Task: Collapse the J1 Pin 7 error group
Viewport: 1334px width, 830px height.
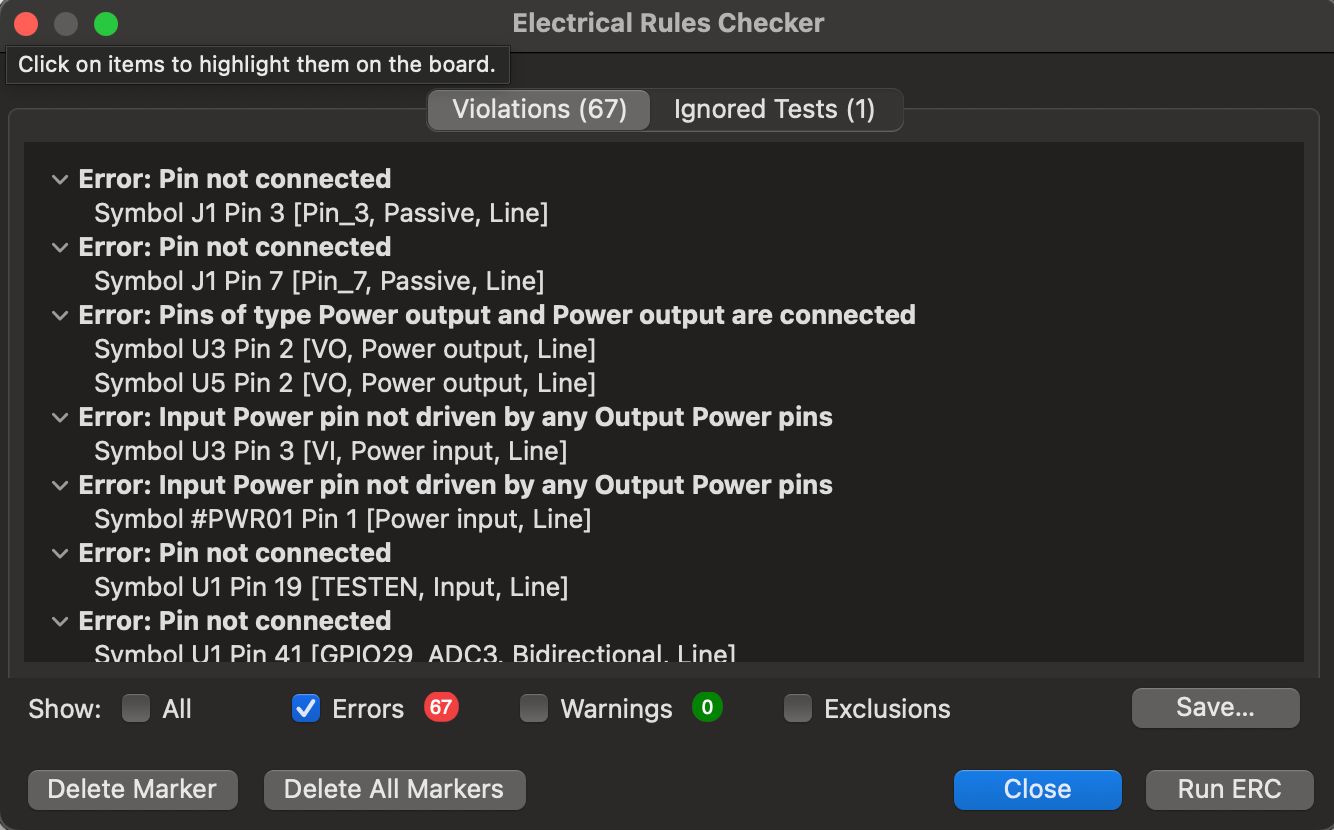Action: coord(60,248)
